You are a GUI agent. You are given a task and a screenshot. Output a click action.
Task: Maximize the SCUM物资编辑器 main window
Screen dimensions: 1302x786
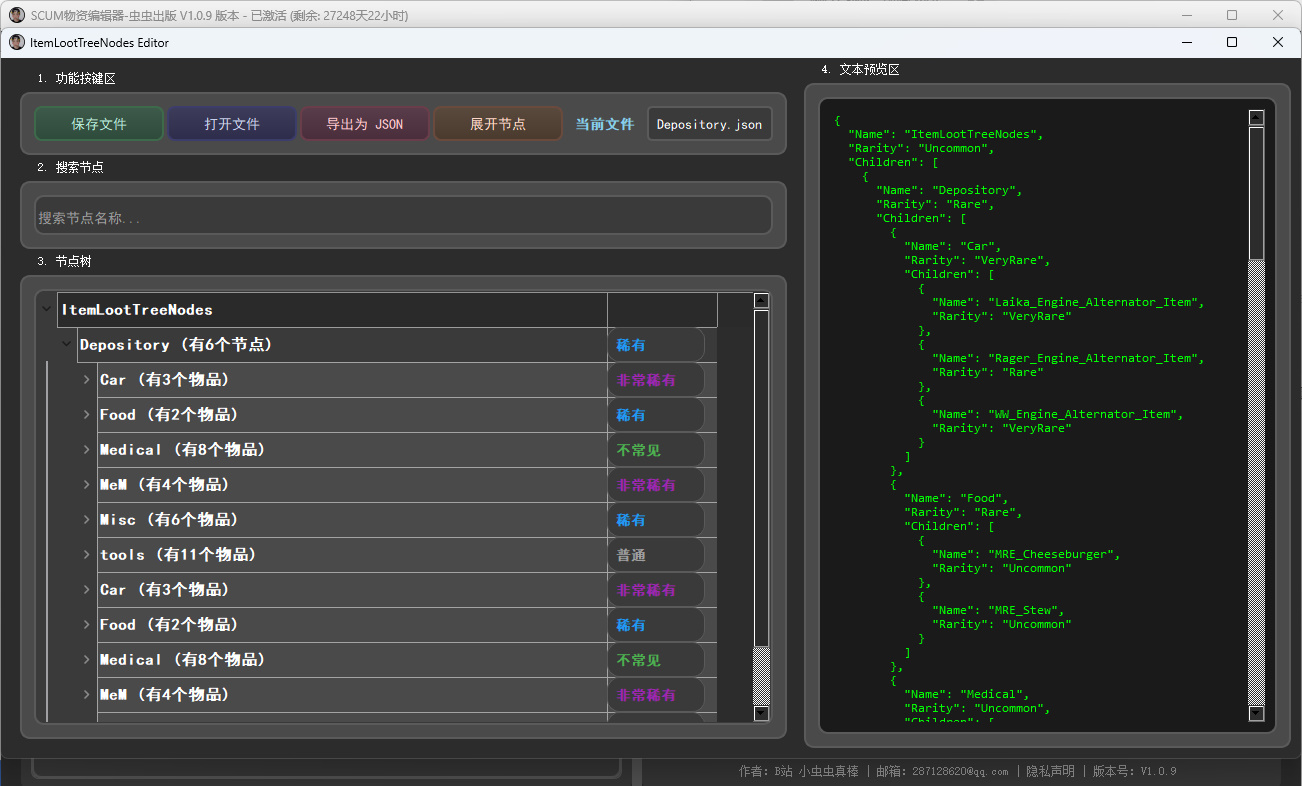(1232, 15)
